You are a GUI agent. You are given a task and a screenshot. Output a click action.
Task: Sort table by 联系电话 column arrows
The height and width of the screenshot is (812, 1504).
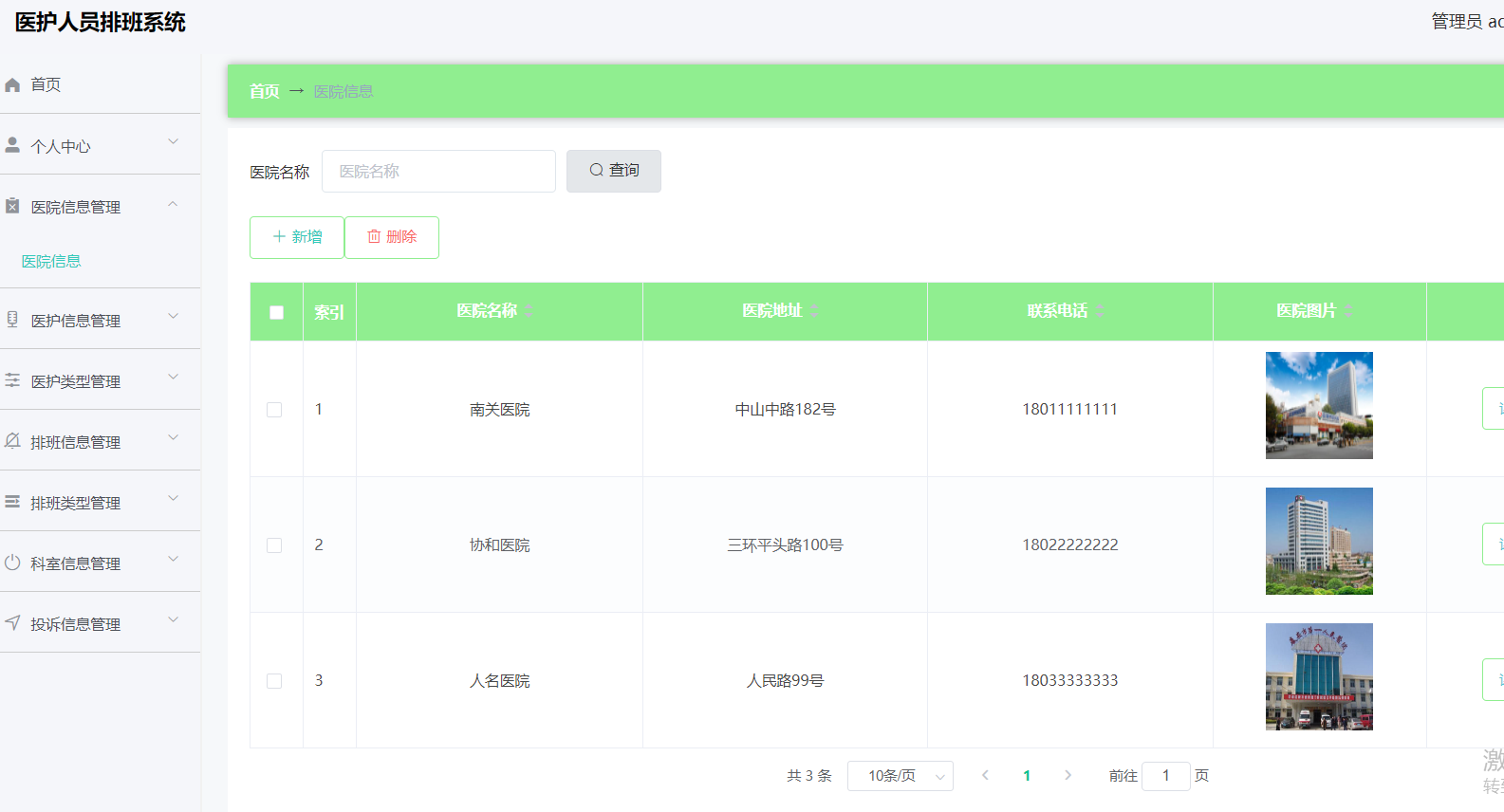[x=1100, y=311]
